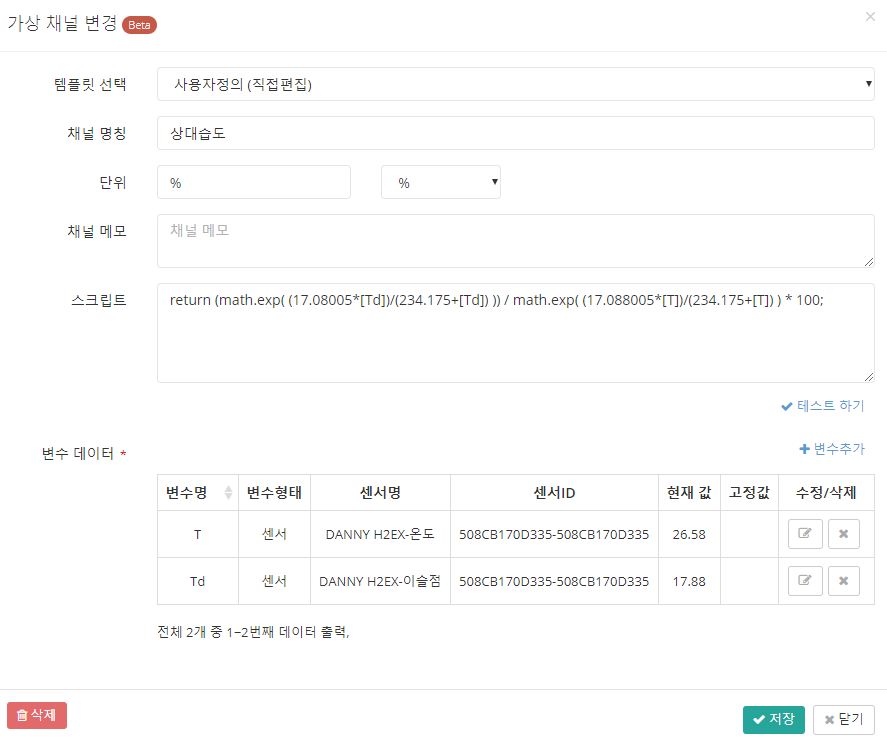The image size is (887, 739).
Task: Click the table row count summary text
Action: (253, 632)
